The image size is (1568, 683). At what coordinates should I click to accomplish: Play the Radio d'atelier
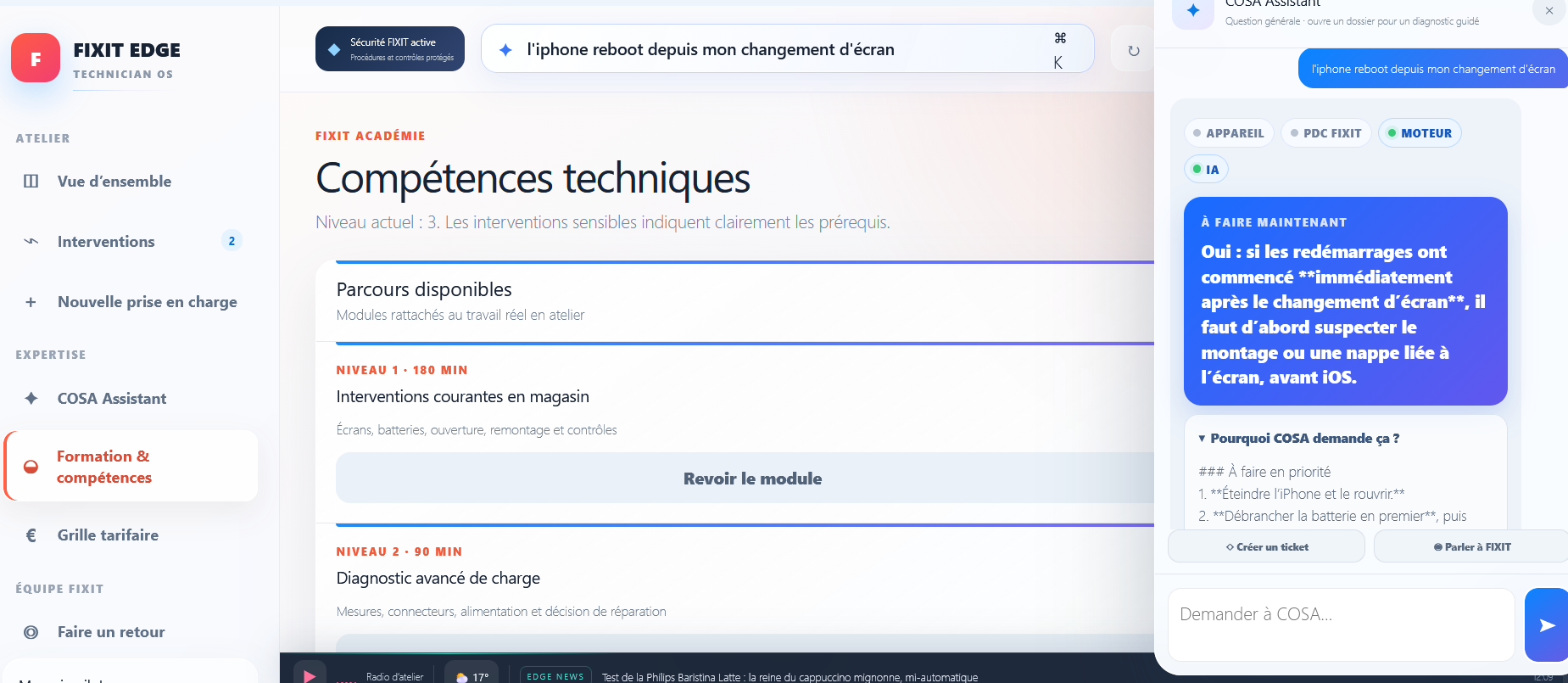[x=310, y=676]
